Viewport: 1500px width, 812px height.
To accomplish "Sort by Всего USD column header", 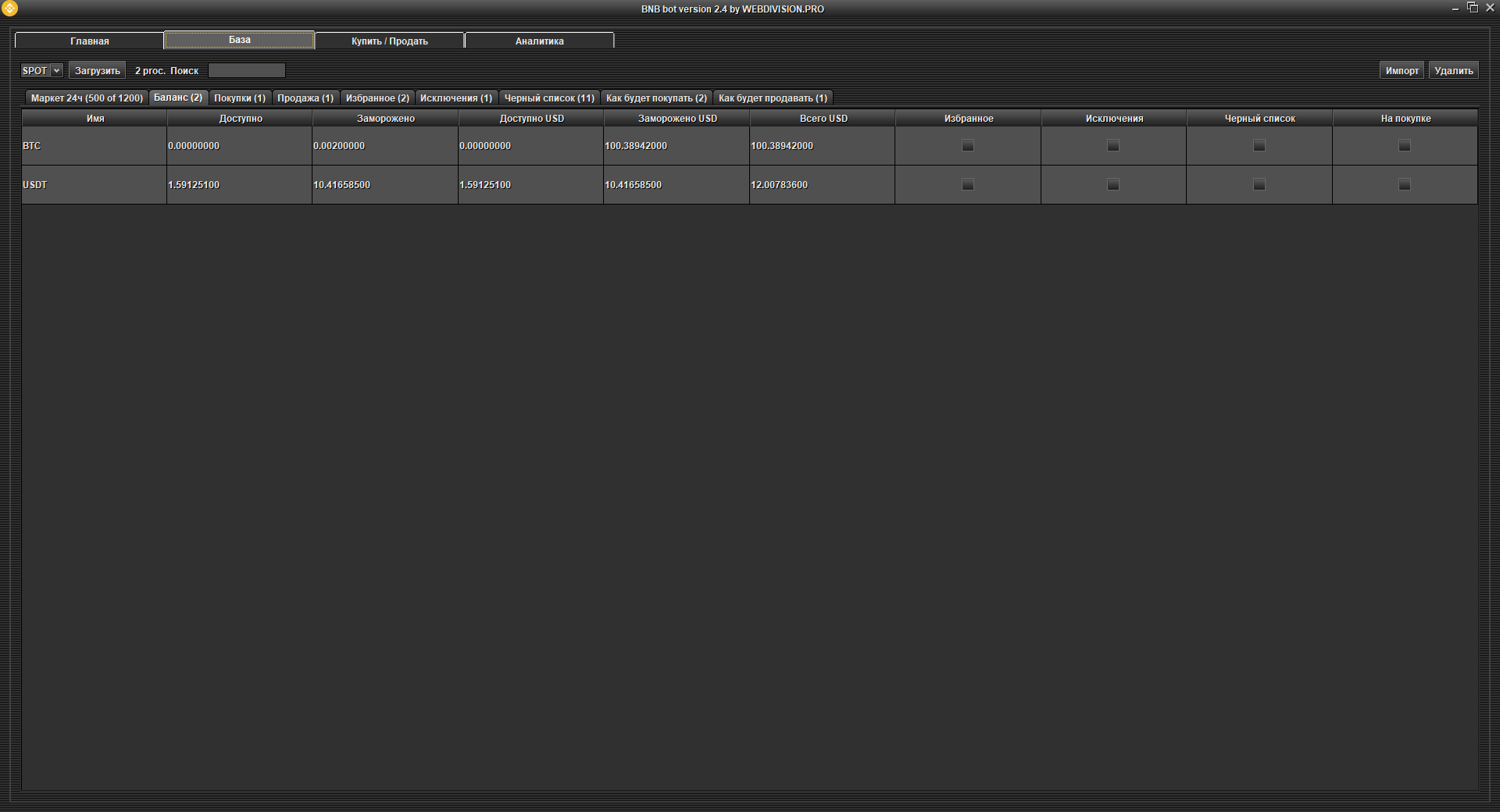I will [x=823, y=119].
